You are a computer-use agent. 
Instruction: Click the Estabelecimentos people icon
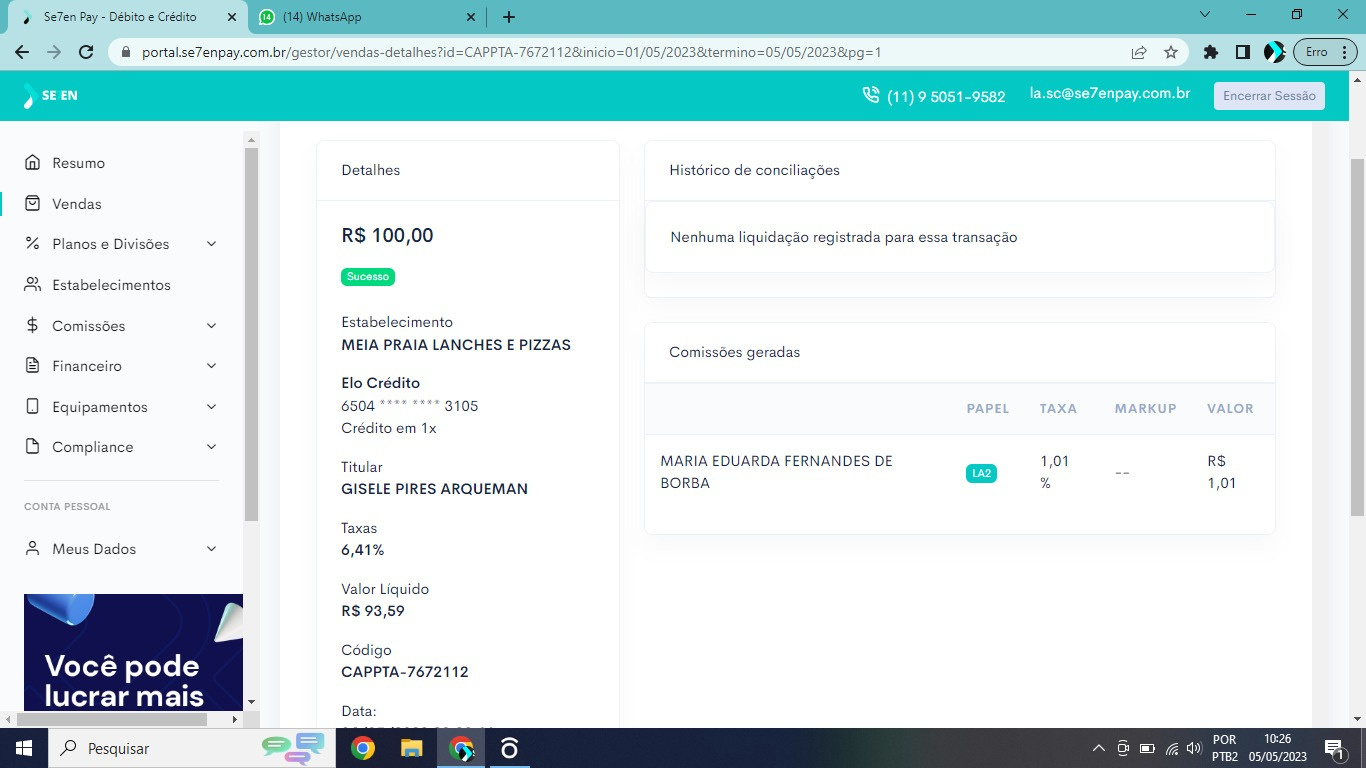click(x=33, y=284)
